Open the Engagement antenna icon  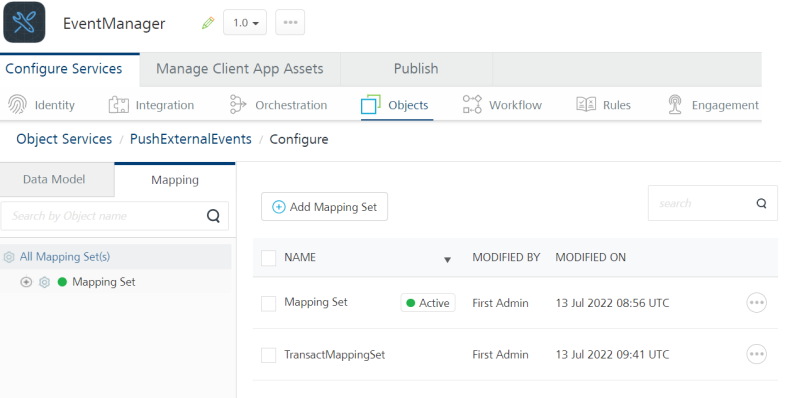[675, 105]
